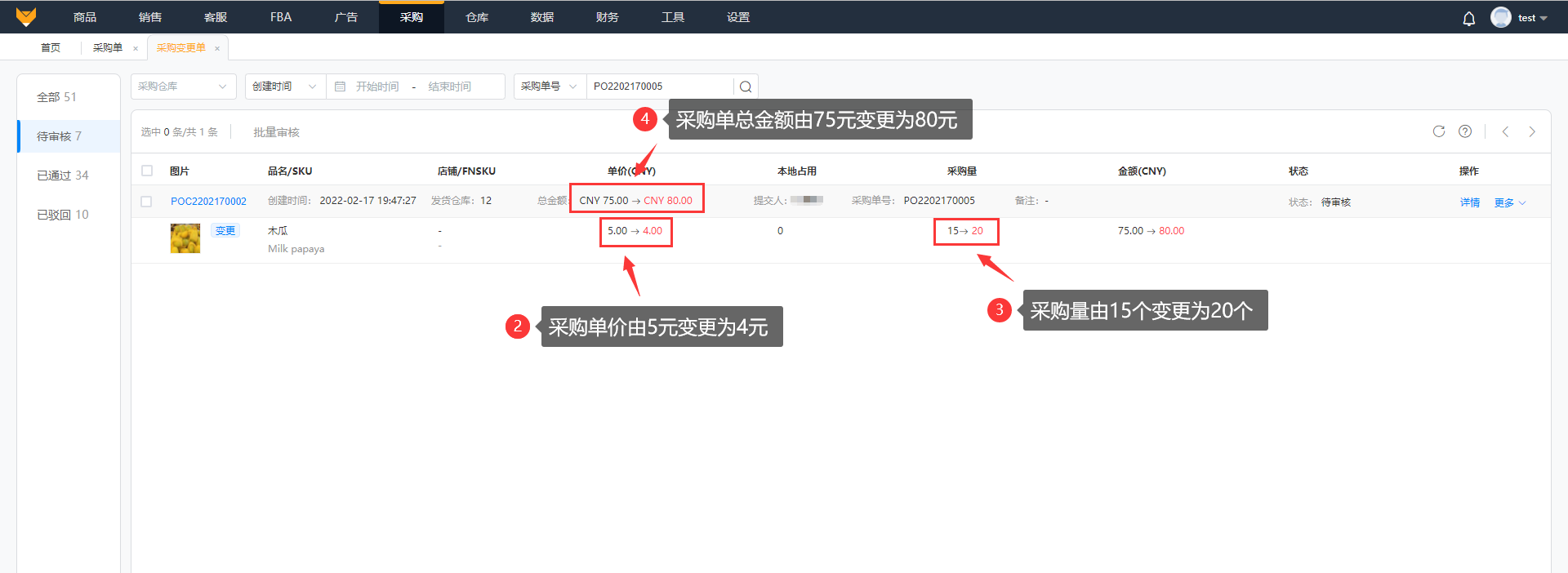1568x573 pixels.
Task: Open the 商品 menu
Action: 85,17
